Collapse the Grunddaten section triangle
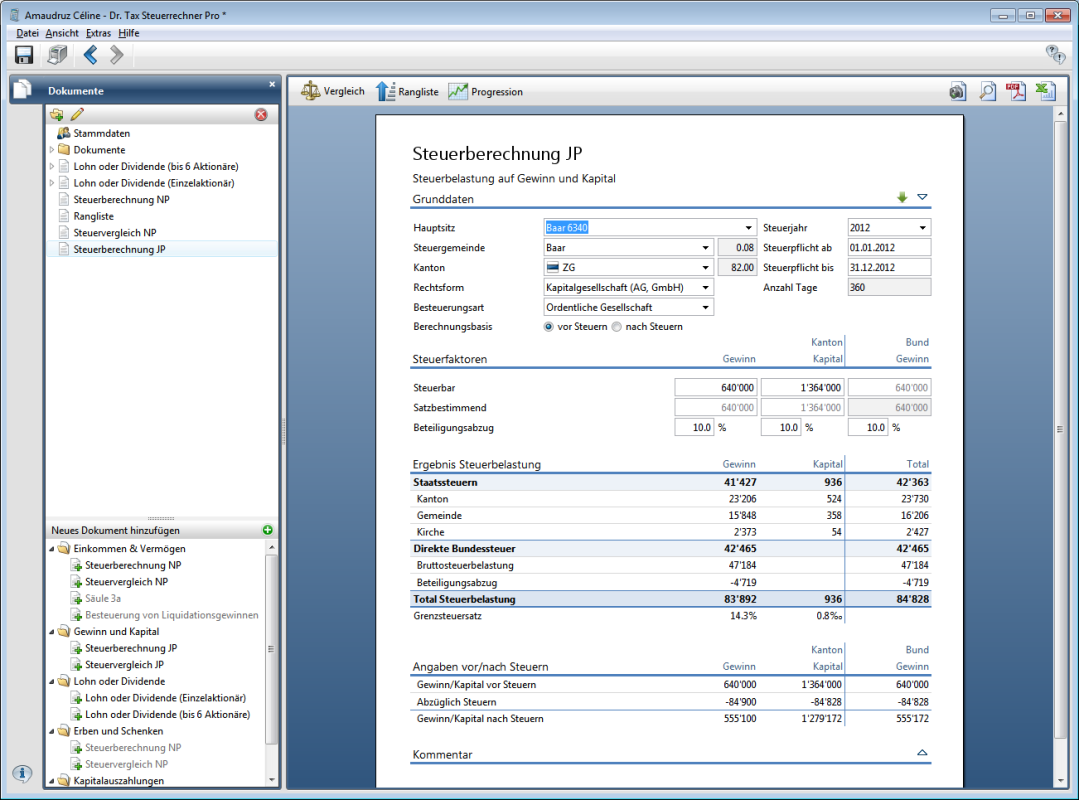The height and width of the screenshot is (800, 1079). pos(922,197)
